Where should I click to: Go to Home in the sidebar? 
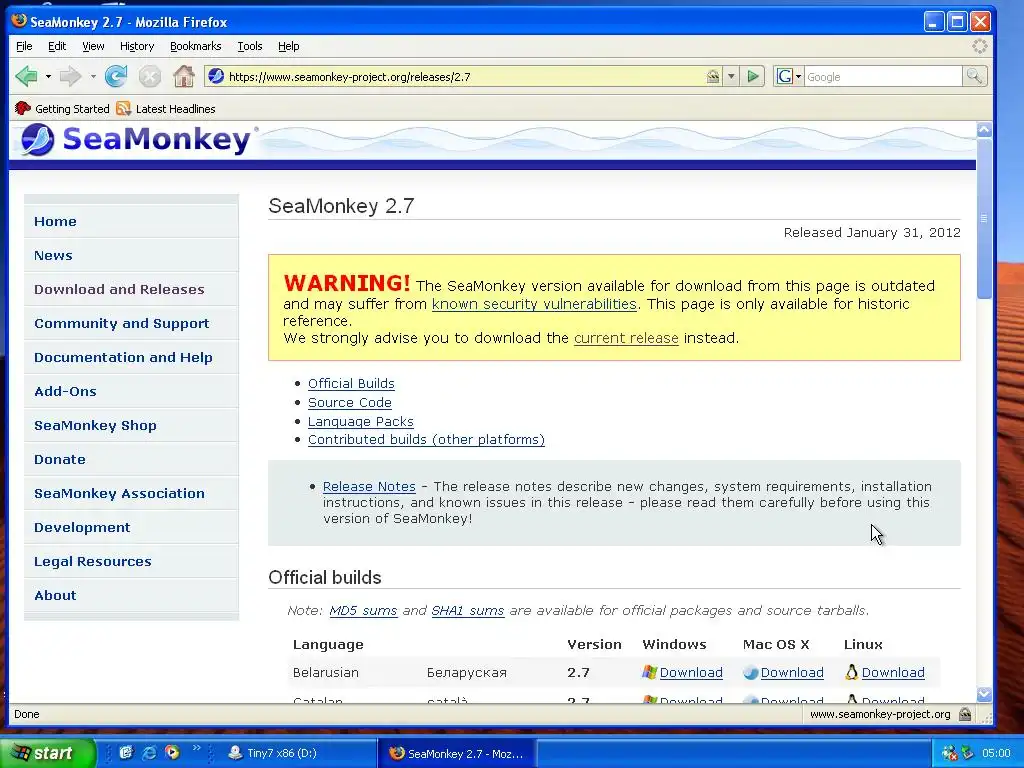coord(131,221)
